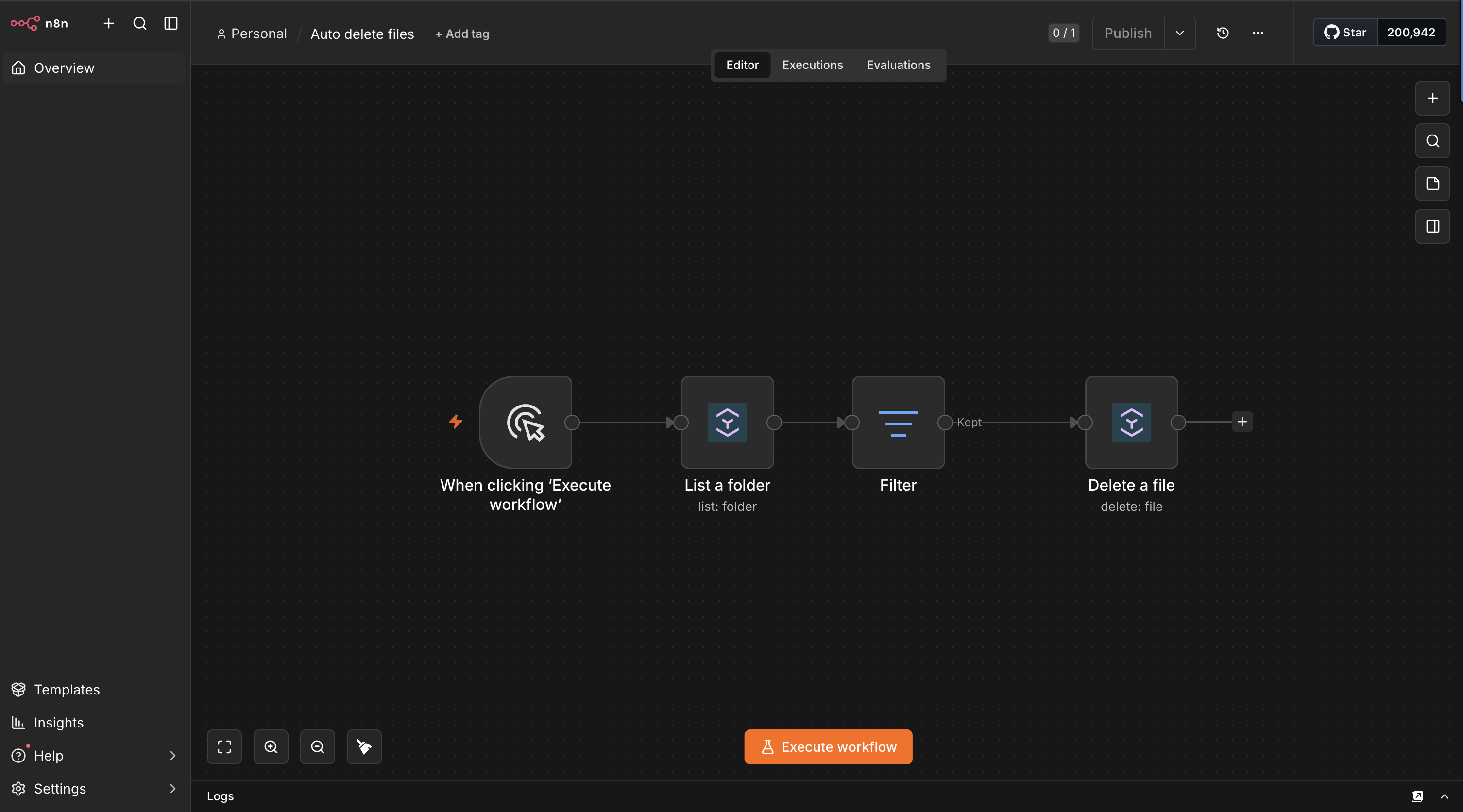
Task: Click the Publish button
Action: [1128, 33]
